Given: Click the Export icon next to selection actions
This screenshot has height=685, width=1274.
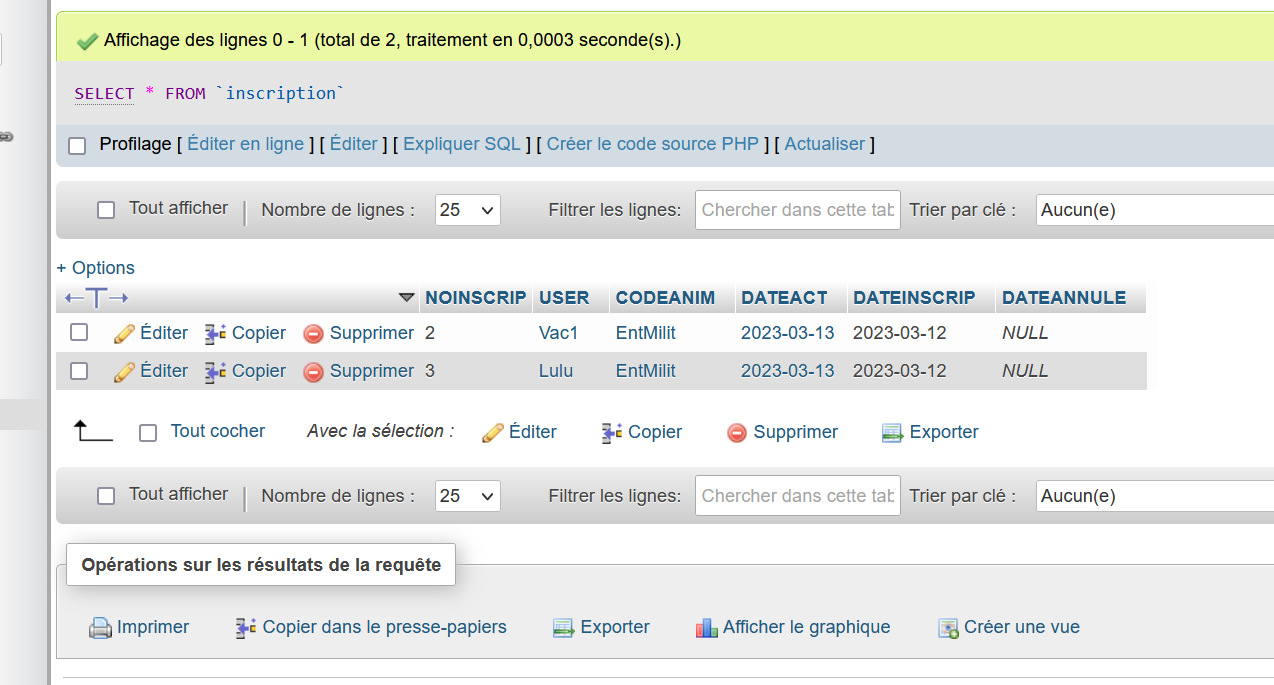Looking at the screenshot, I should coord(892,433).
